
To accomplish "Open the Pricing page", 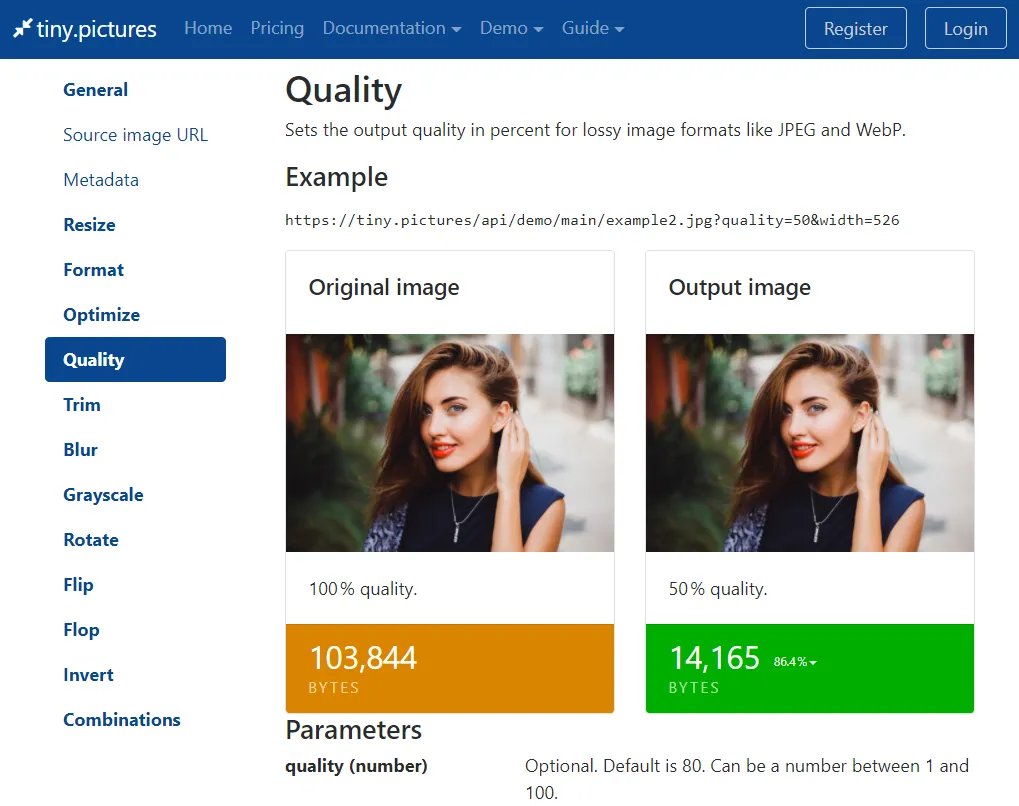I will coord(277,28).
